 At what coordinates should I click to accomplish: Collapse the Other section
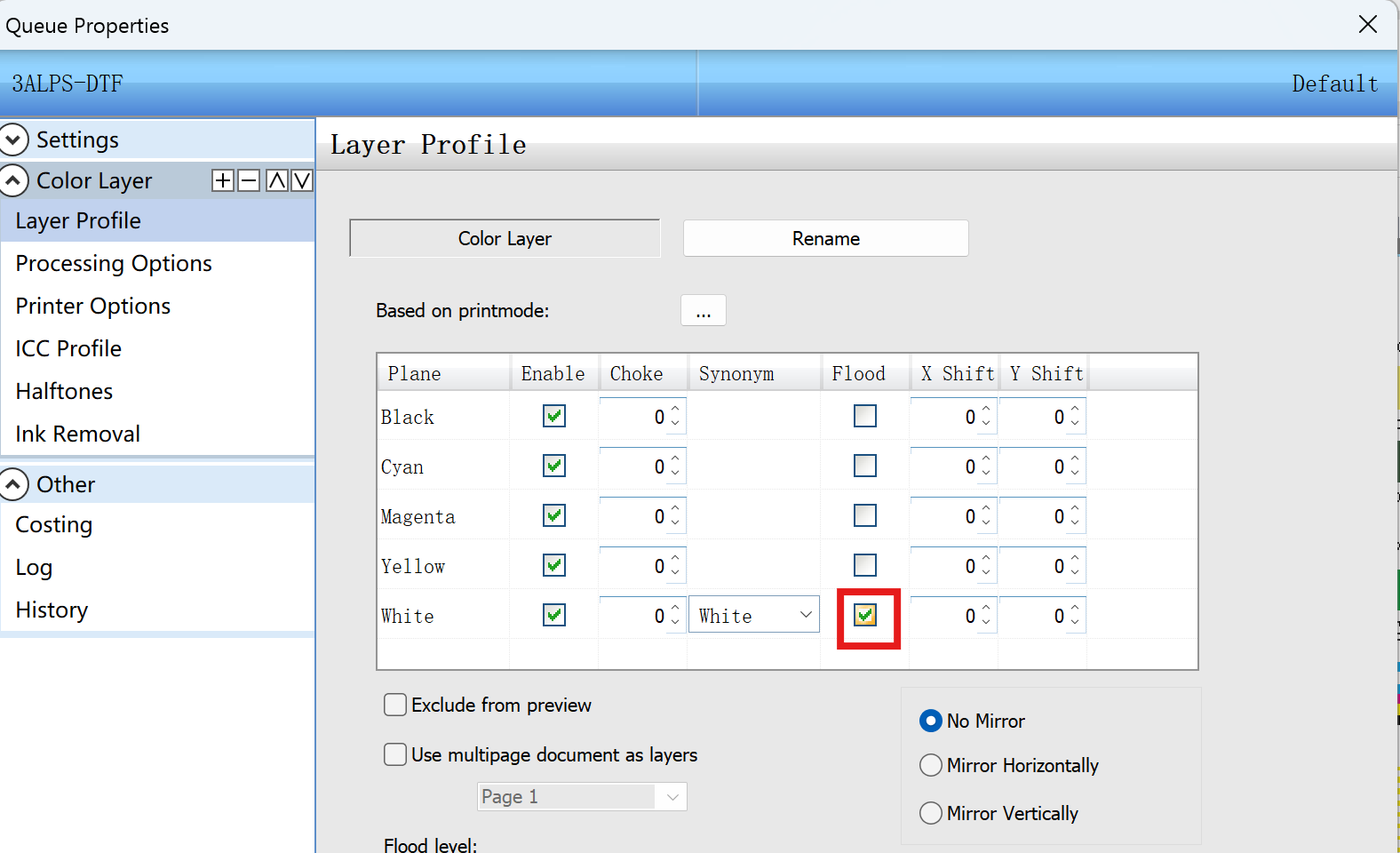(x=13, y=484)
